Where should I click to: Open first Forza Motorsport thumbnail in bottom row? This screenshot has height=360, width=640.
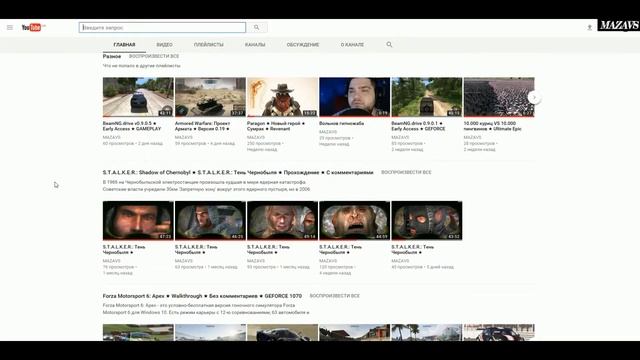coord(138,333)
